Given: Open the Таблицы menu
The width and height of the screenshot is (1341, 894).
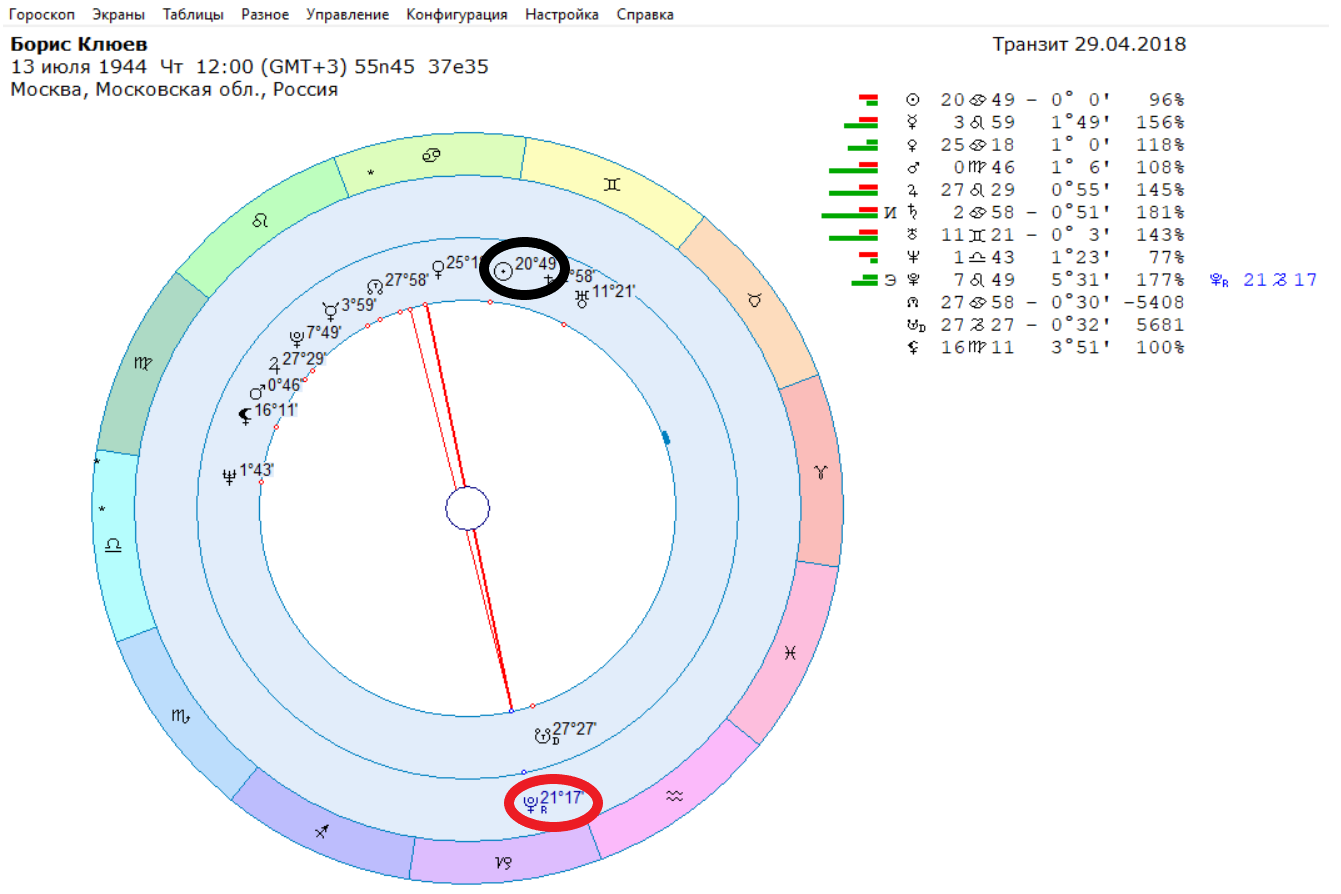Looking at the screenshot, I should [193, 15].
